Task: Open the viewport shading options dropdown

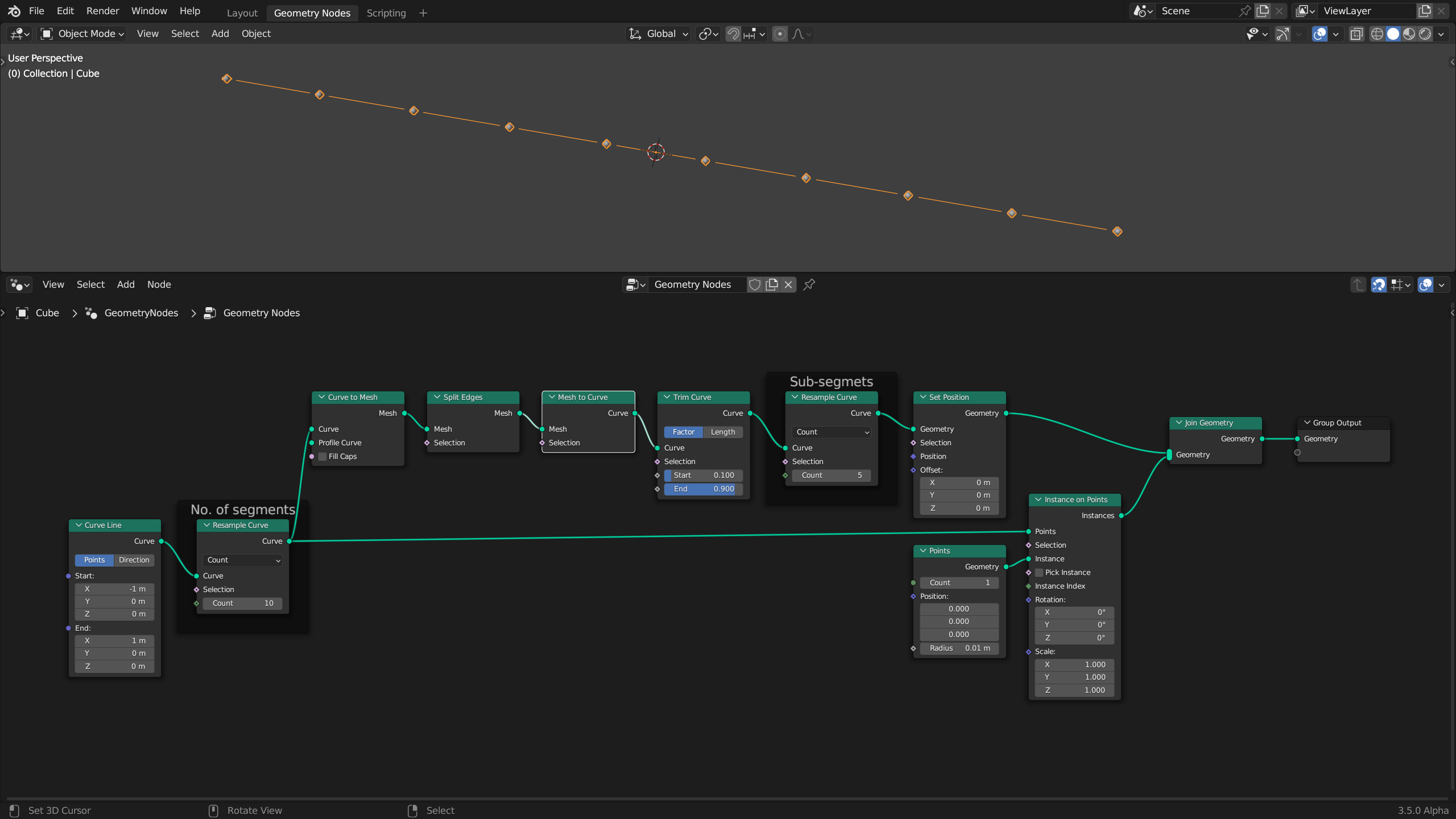Action: (1441, 34)
